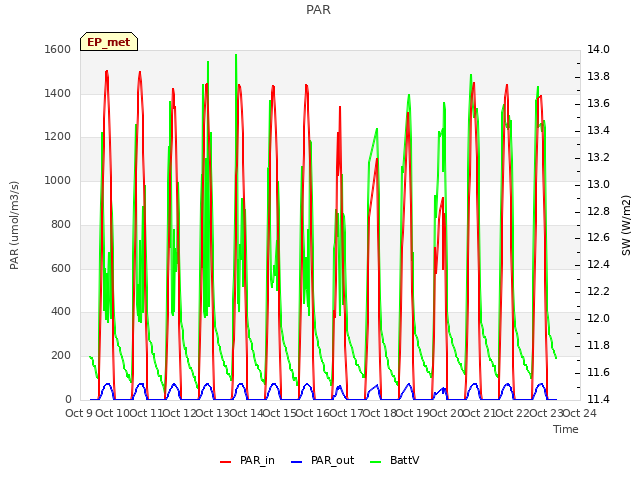This screenshot has width=640, height=480.
Task: Click the Oct 17 x-axis tick label
Action: pos(346,413)
